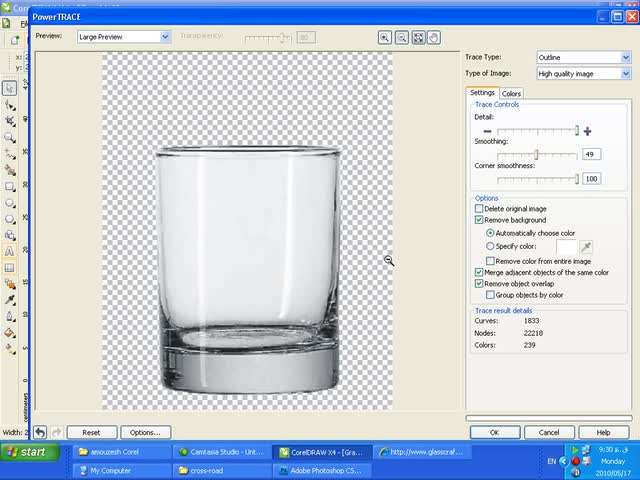Click the Undo arrow icon
This screenshot has height=480, width=640.
point(40,432)
